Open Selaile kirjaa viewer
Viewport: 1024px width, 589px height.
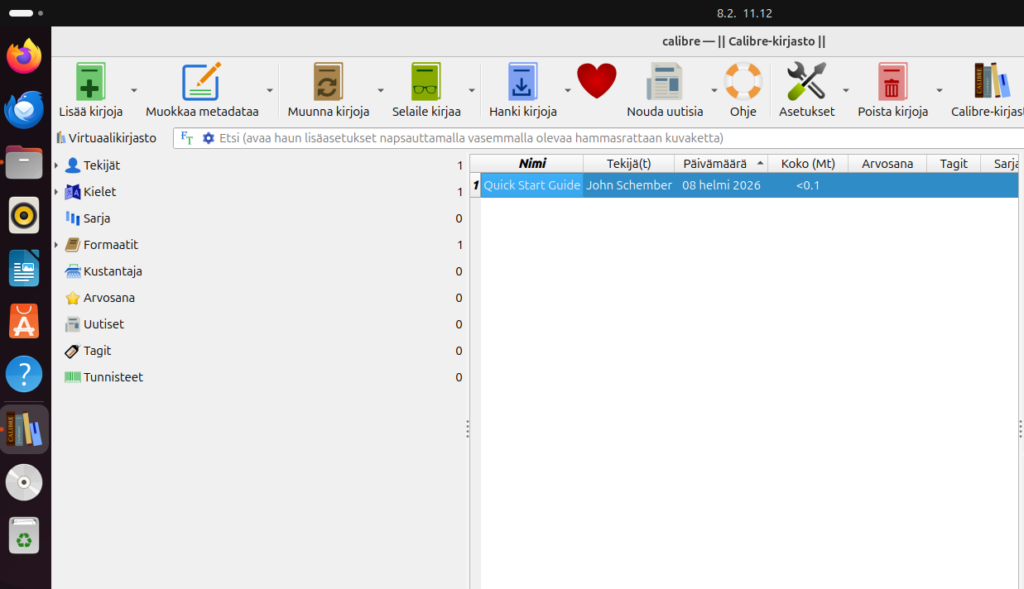tap(426, 82)
